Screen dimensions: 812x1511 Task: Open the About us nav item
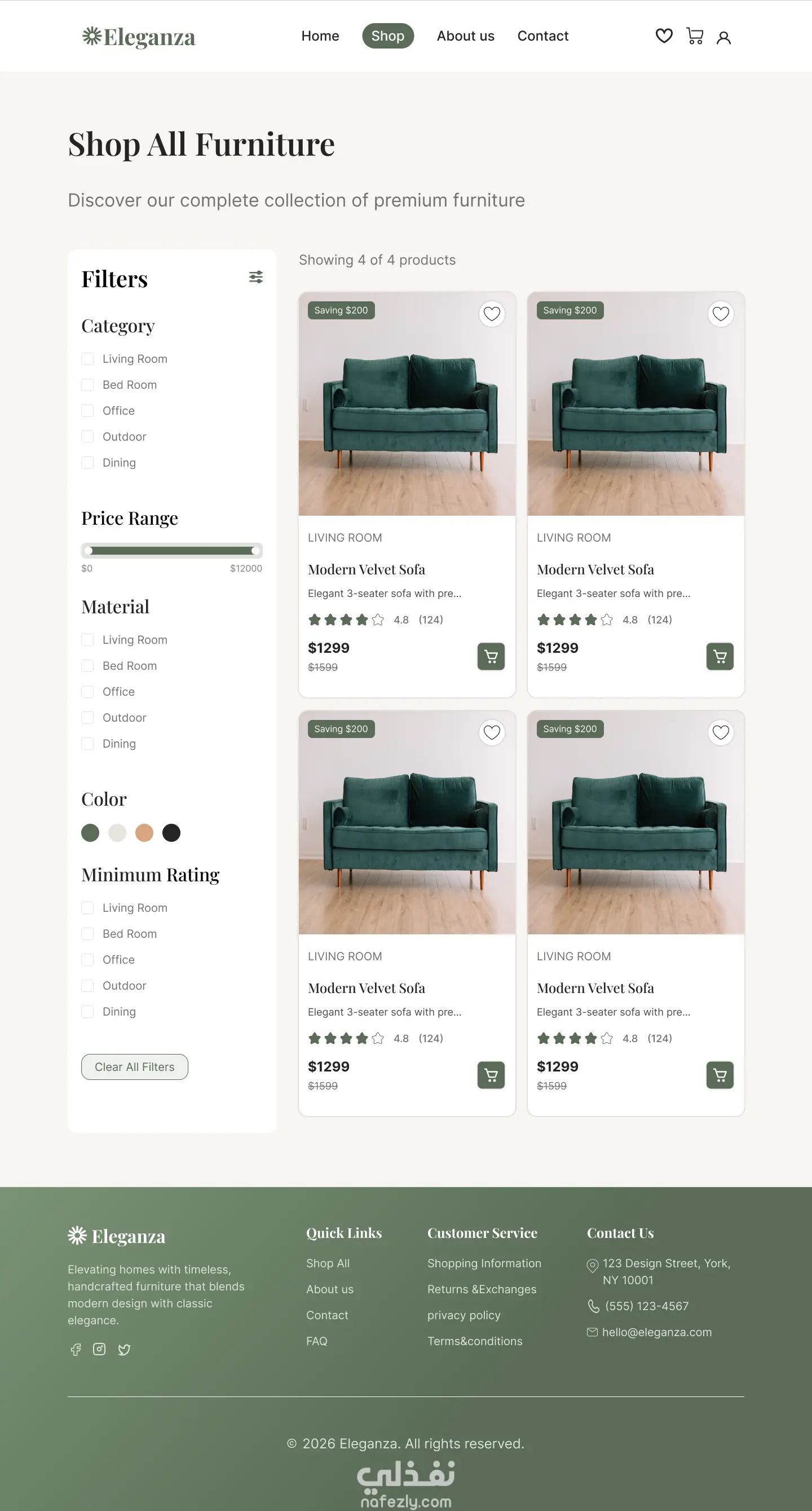coord(466,36)
